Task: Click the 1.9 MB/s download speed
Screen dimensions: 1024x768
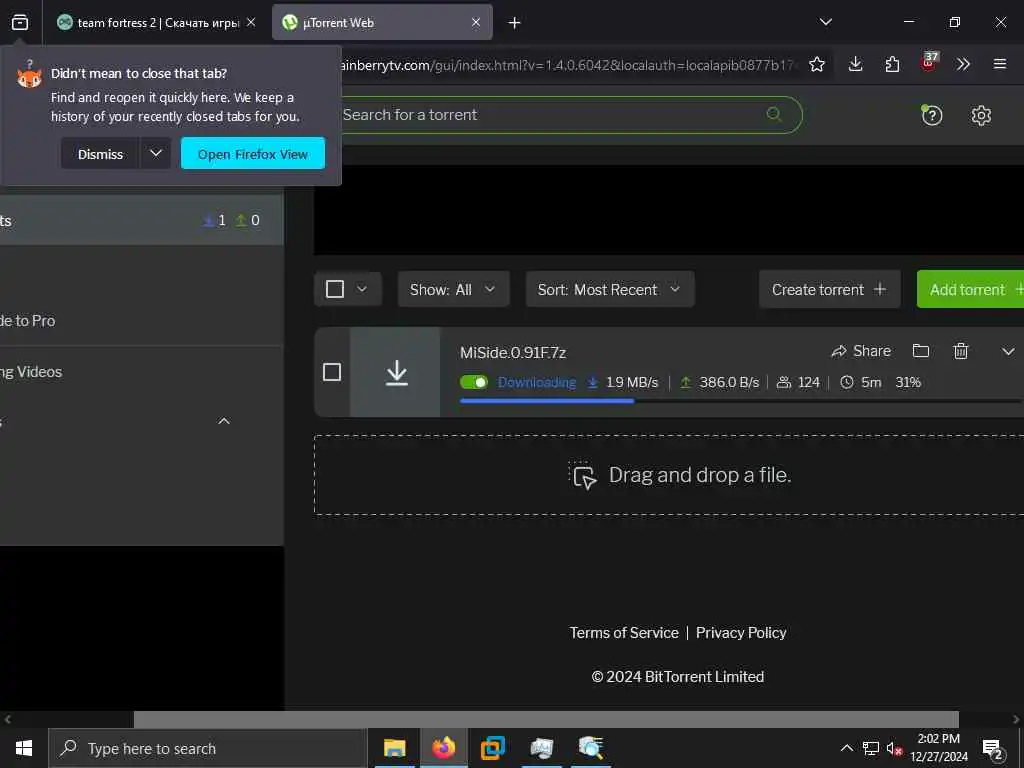Action: 623,383
